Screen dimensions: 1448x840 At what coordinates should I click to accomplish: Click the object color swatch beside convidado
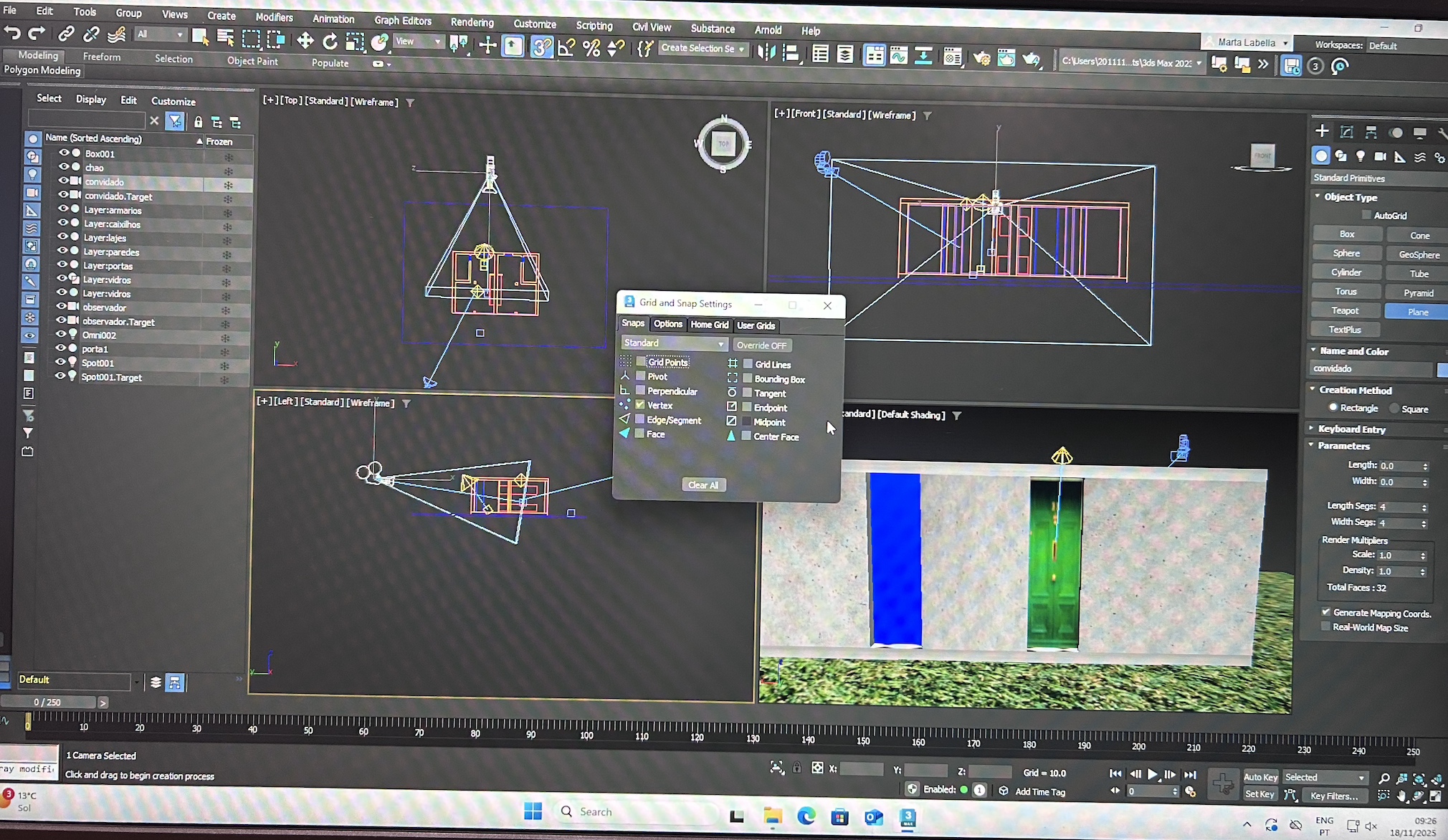coord(1442,369)
